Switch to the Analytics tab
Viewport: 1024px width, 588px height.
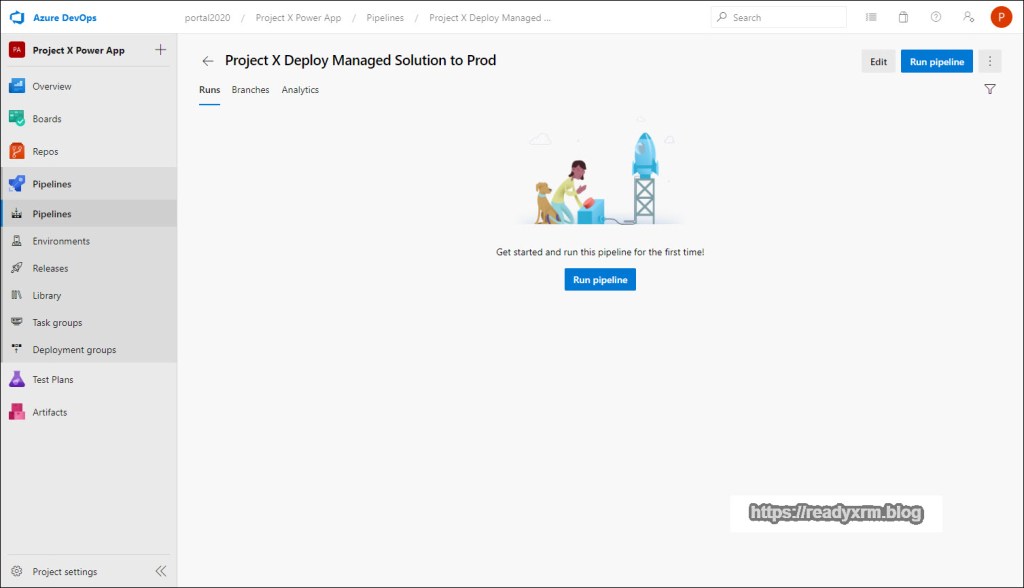tap(300, 90)
